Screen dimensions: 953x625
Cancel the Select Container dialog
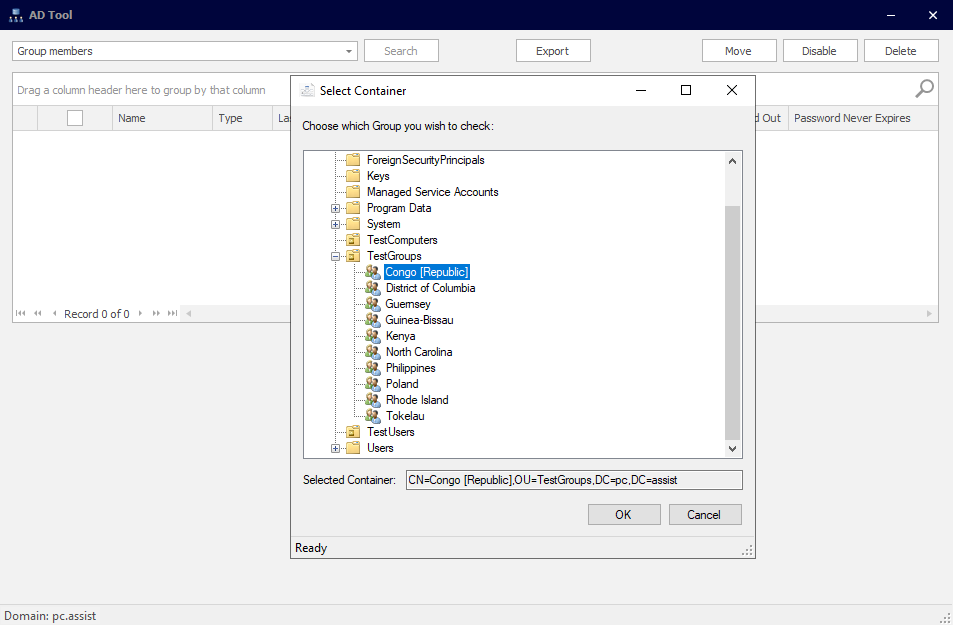(703, 514)
